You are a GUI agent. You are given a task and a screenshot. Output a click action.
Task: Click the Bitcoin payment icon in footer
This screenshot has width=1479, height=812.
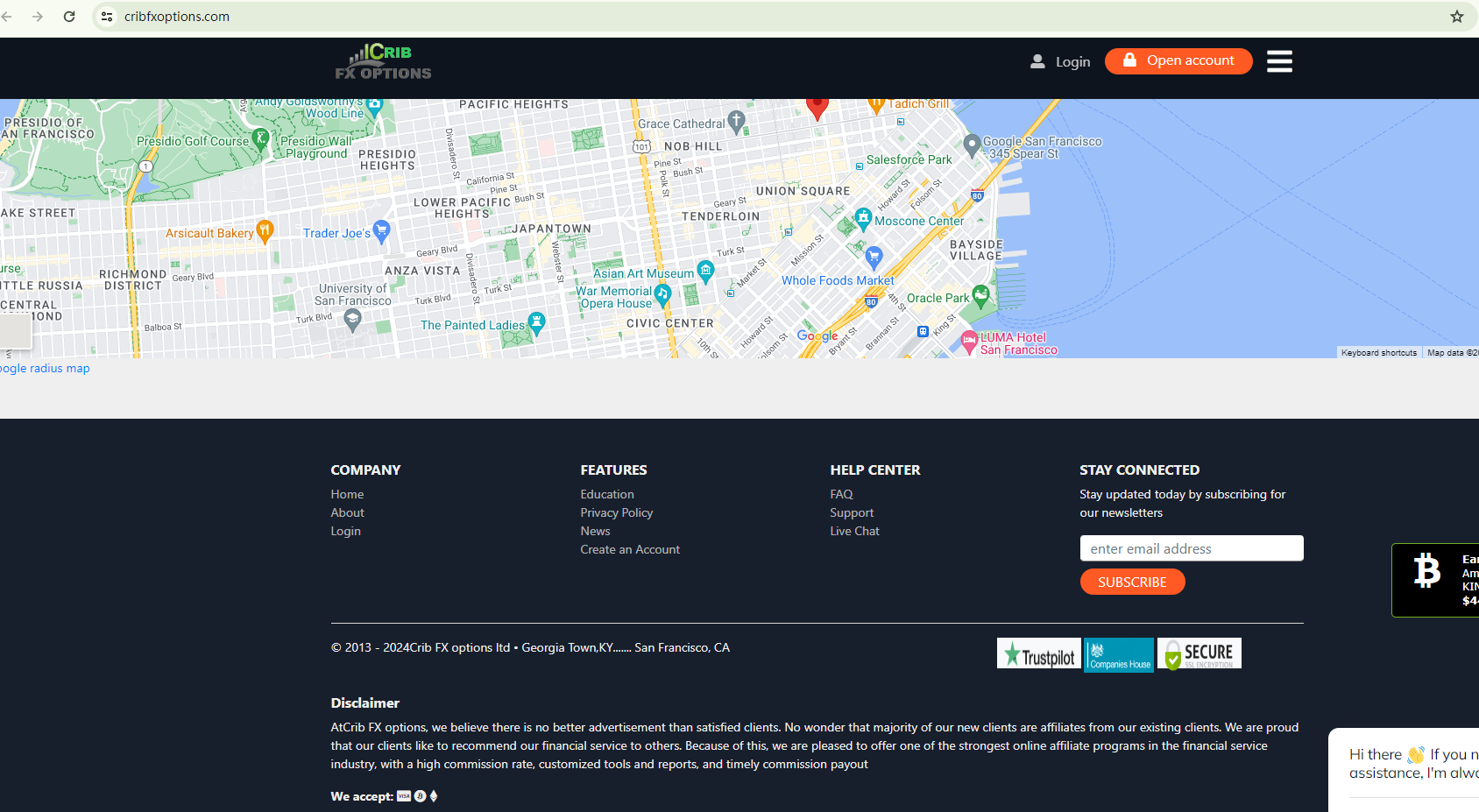(x=420, y=796)
